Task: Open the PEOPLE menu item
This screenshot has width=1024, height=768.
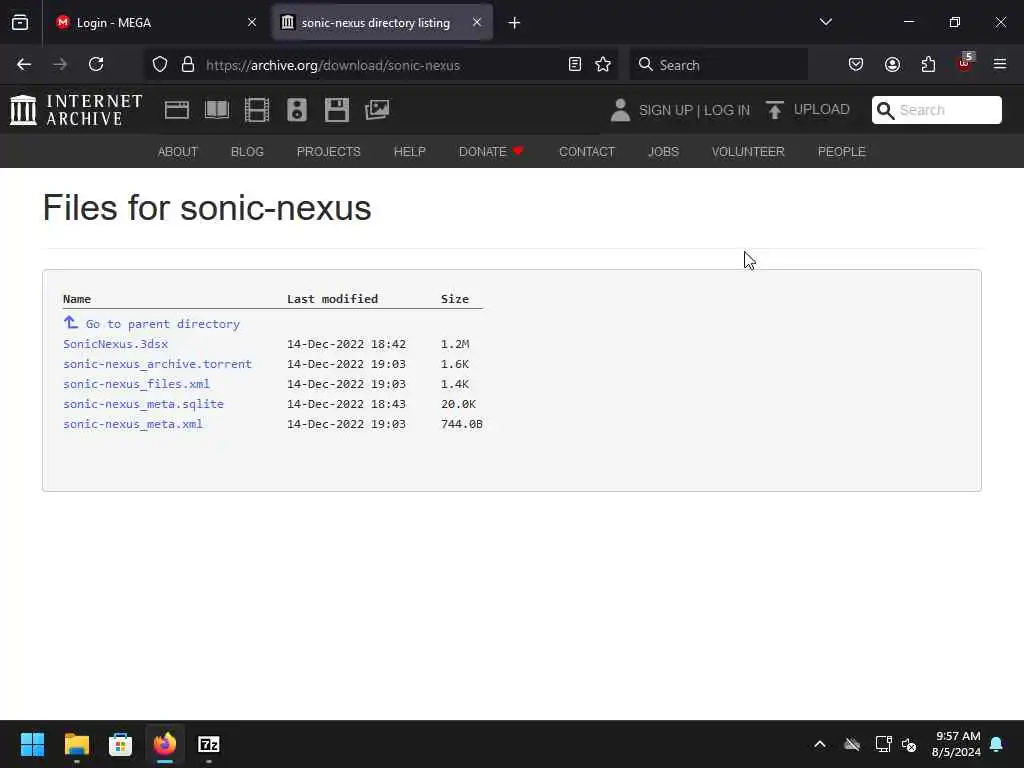Action: point(841,152)
